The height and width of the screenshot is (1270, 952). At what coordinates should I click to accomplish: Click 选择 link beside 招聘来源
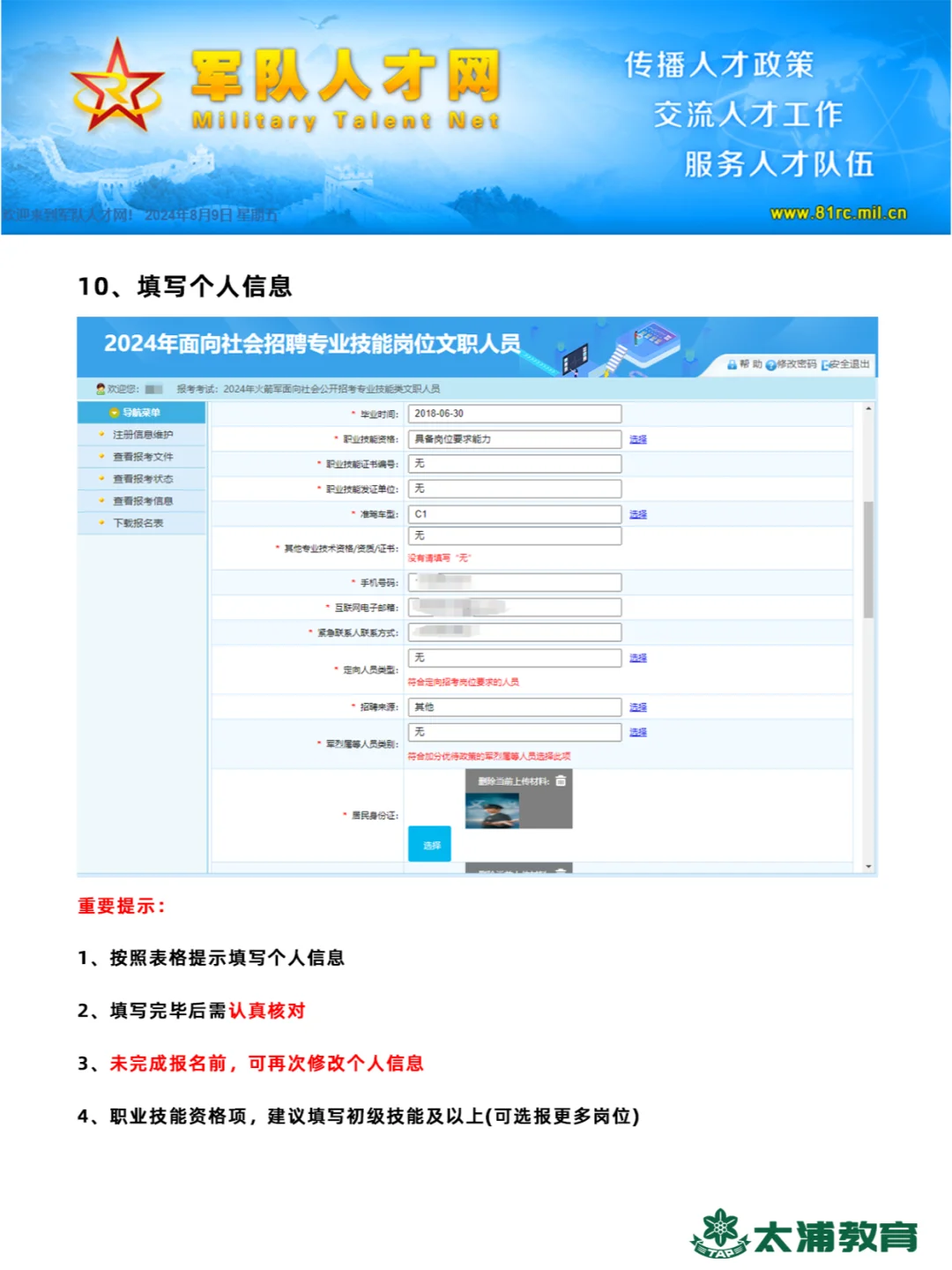tap(638, 707)
